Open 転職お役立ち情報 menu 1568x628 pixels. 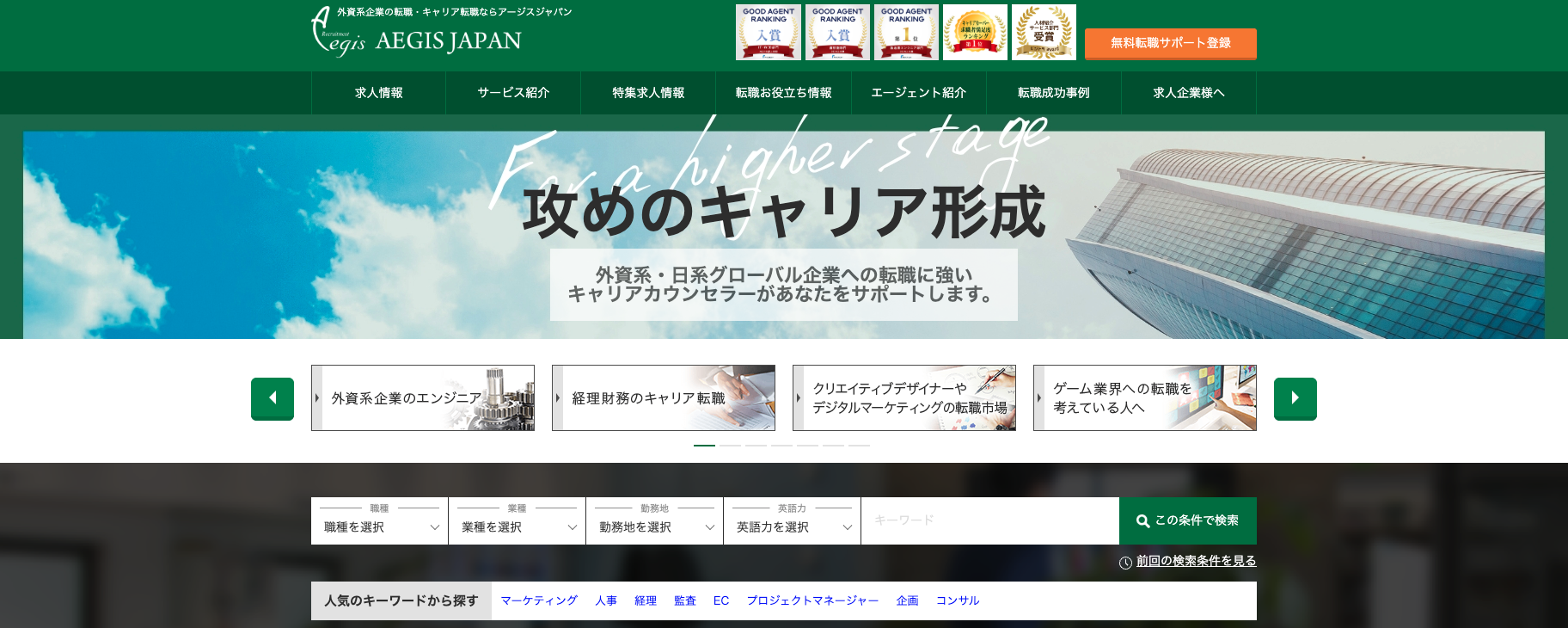click(783, 93)
